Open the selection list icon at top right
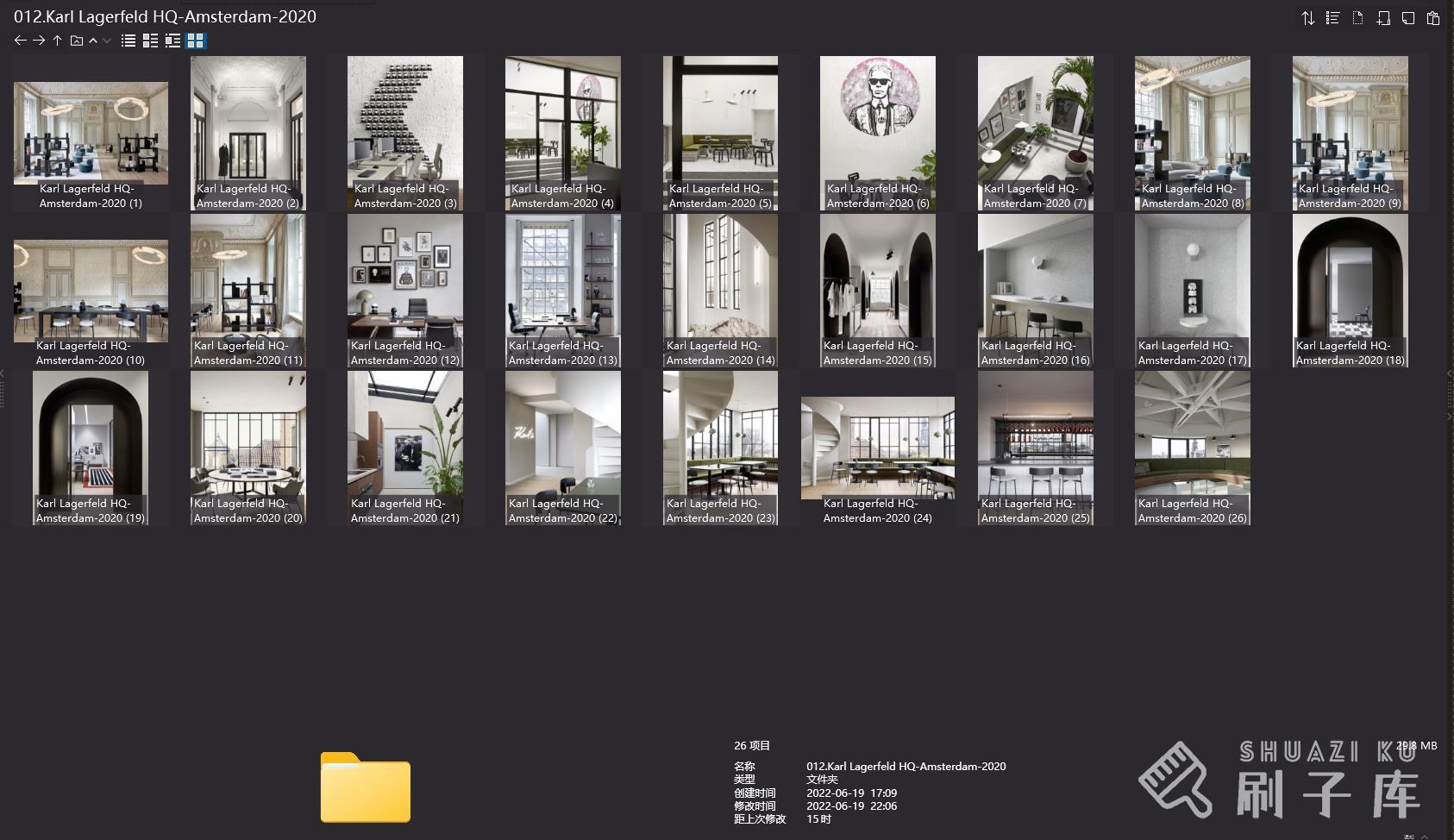This screenshot has height=840, width=1454. [1332, 17]
